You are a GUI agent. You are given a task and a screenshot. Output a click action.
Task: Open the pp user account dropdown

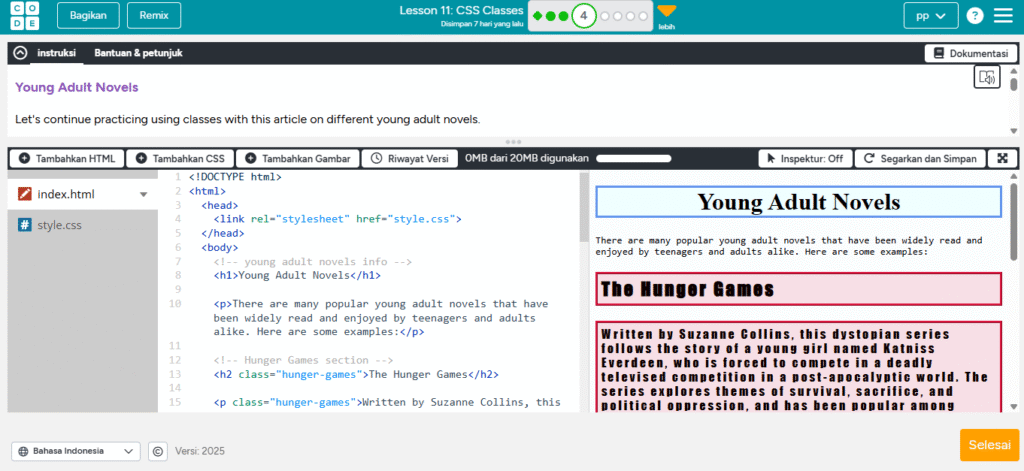931,16
